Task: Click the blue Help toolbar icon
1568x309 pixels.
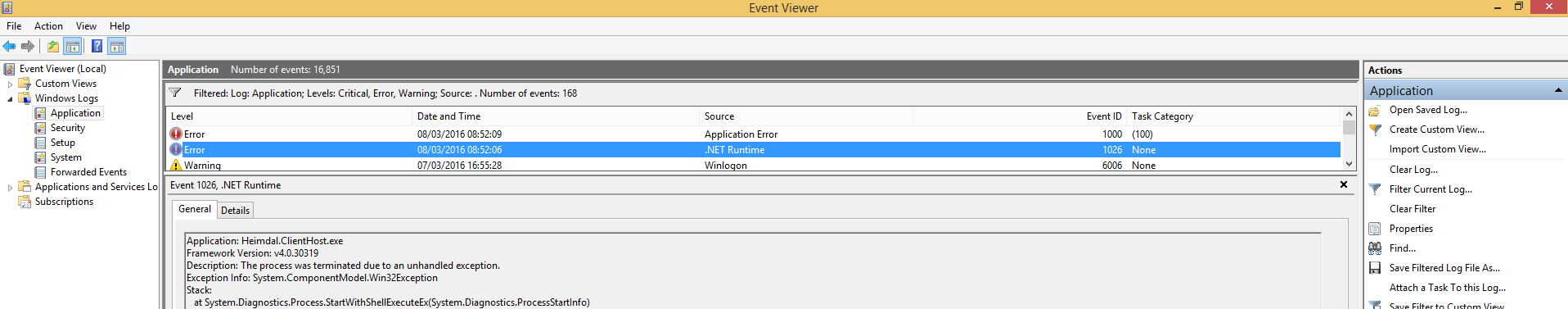Action: (x=97, y=47)
